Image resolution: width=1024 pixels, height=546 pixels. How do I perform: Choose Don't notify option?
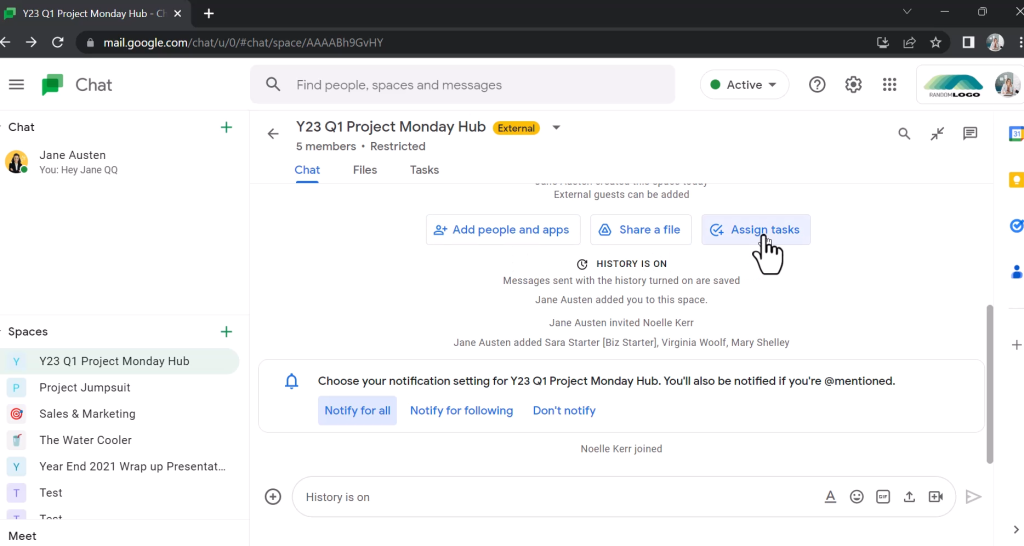click(x=564, y=411)
